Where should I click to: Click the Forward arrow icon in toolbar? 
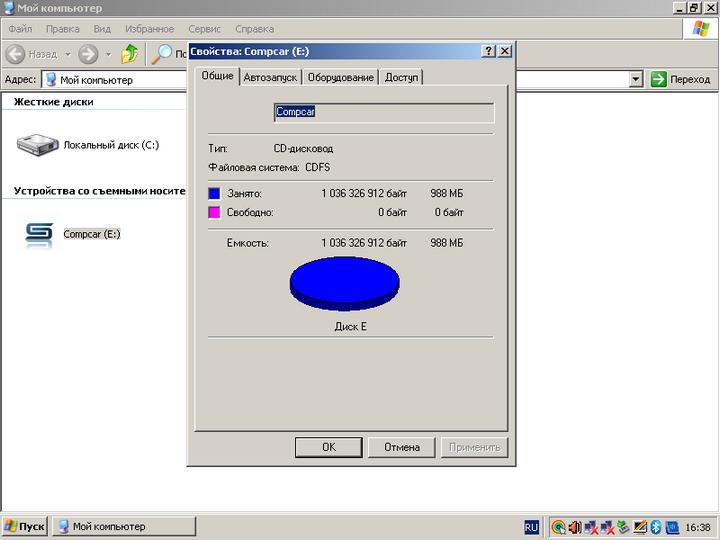click(88, 54)
